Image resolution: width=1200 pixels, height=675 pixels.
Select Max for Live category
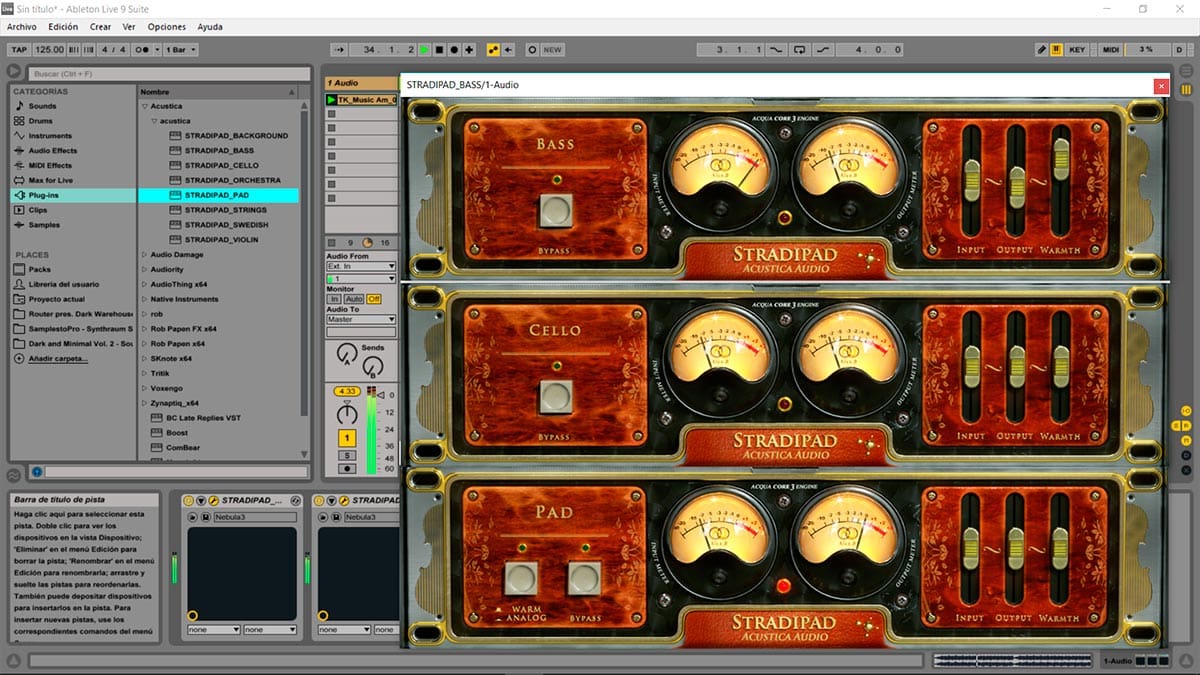[x=50, y=181]
